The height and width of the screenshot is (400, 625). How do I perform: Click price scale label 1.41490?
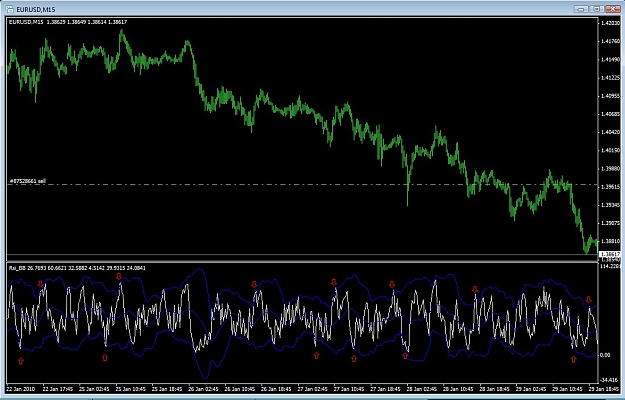(x=610, y=60)
